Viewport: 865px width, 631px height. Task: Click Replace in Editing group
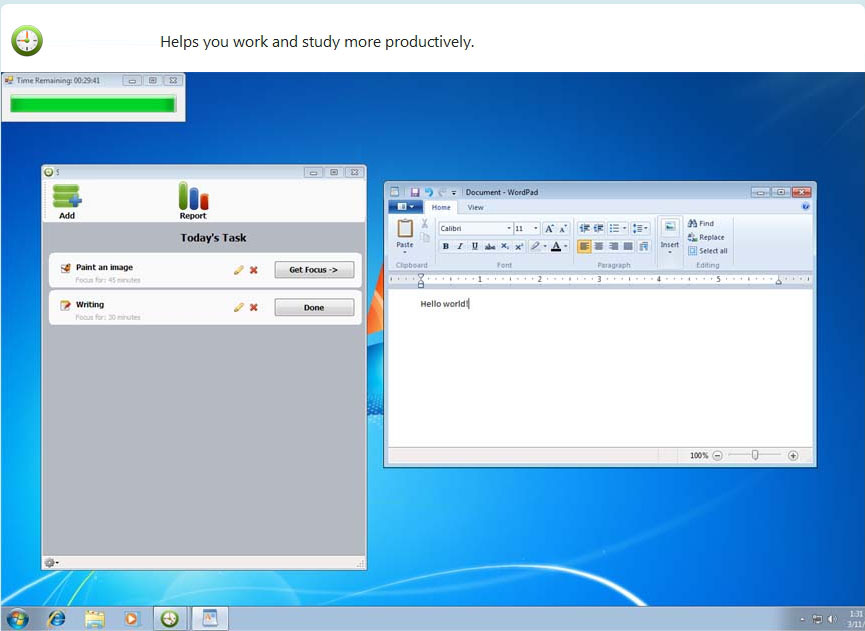[x=706, y=237]
